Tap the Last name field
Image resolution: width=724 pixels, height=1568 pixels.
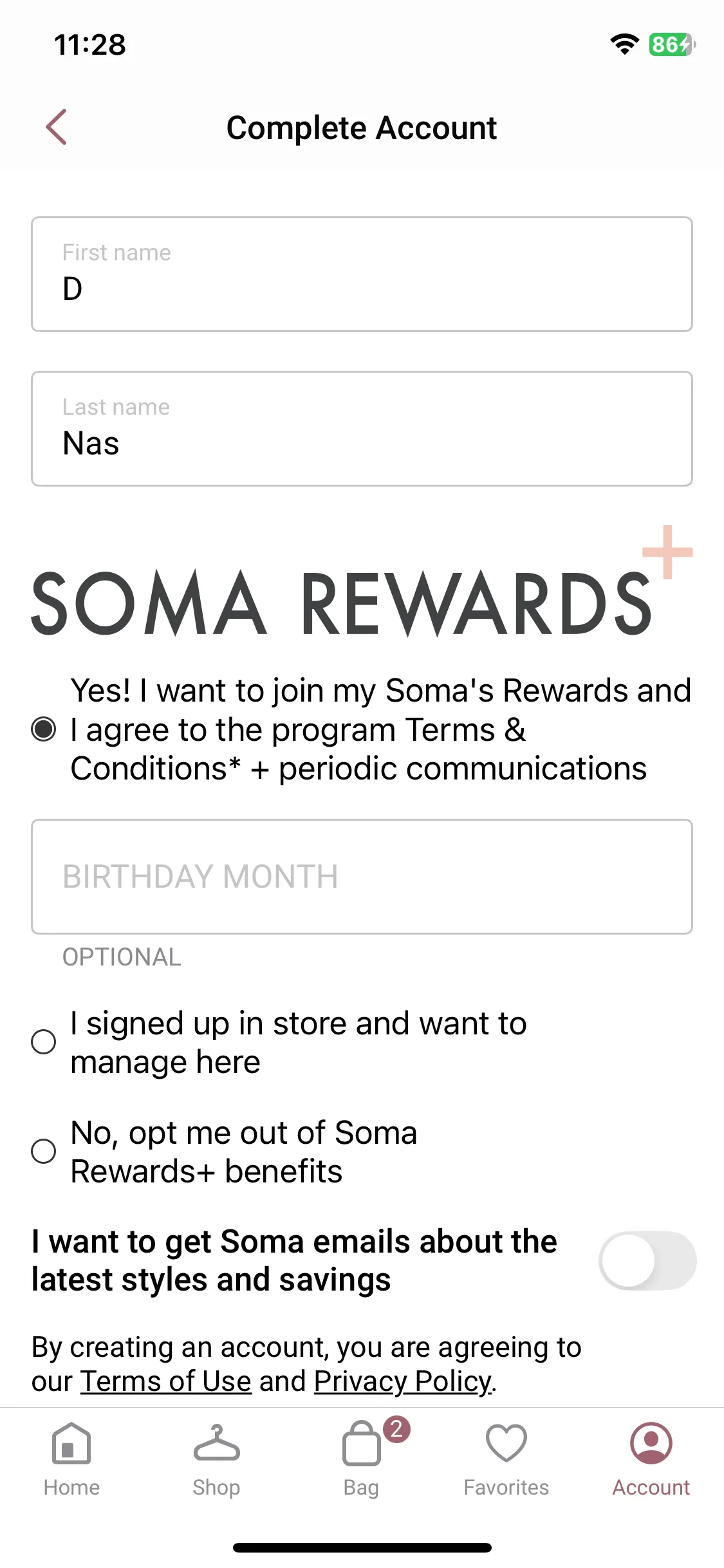[362, 429]
